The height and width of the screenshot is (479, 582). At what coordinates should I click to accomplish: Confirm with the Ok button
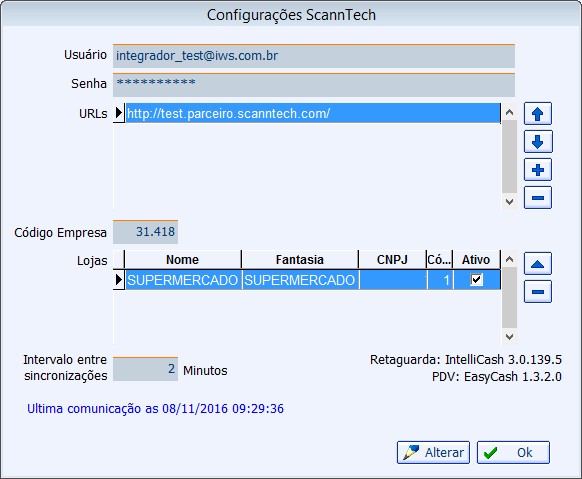(513, 452)
